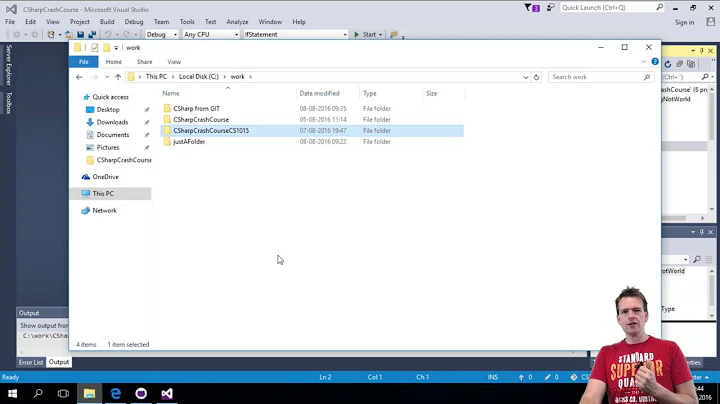Open the Analyze menu in Visual Studio

[x=237, y=21]
